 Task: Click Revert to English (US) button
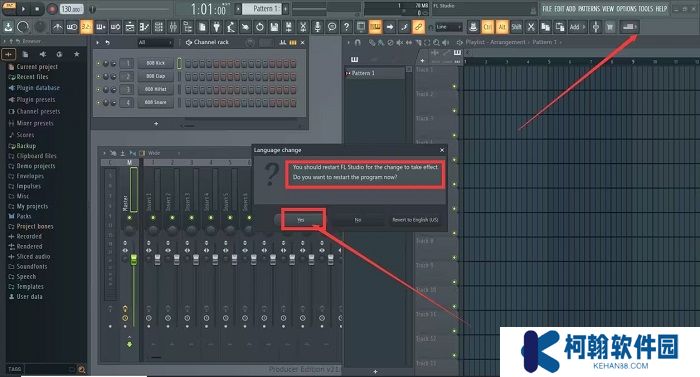tap(415, 220)
